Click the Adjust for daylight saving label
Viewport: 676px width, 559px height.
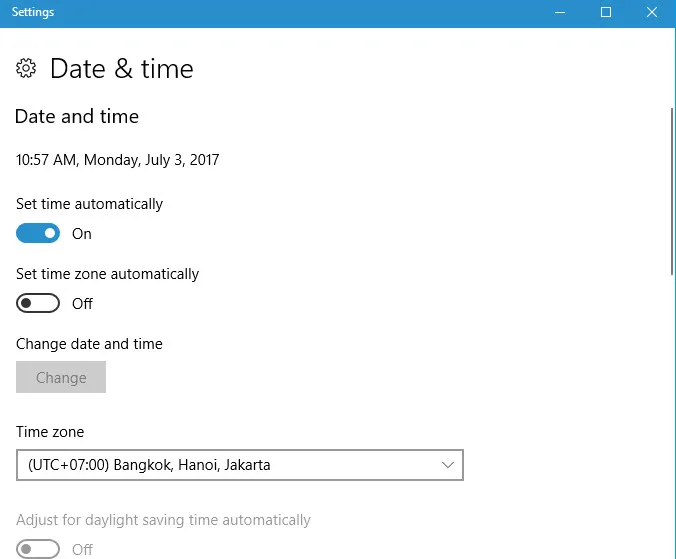click(163, 520)
